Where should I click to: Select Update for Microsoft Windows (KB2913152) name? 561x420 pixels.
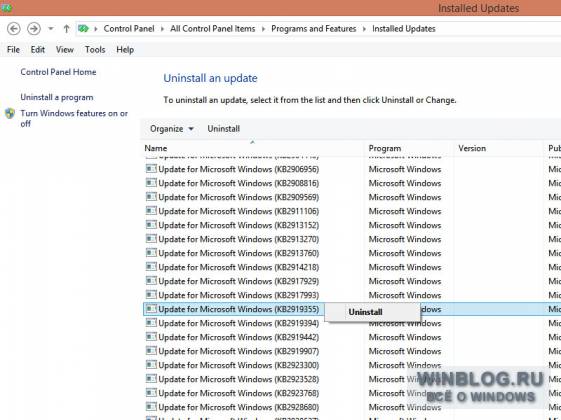(x=239, y=225)
